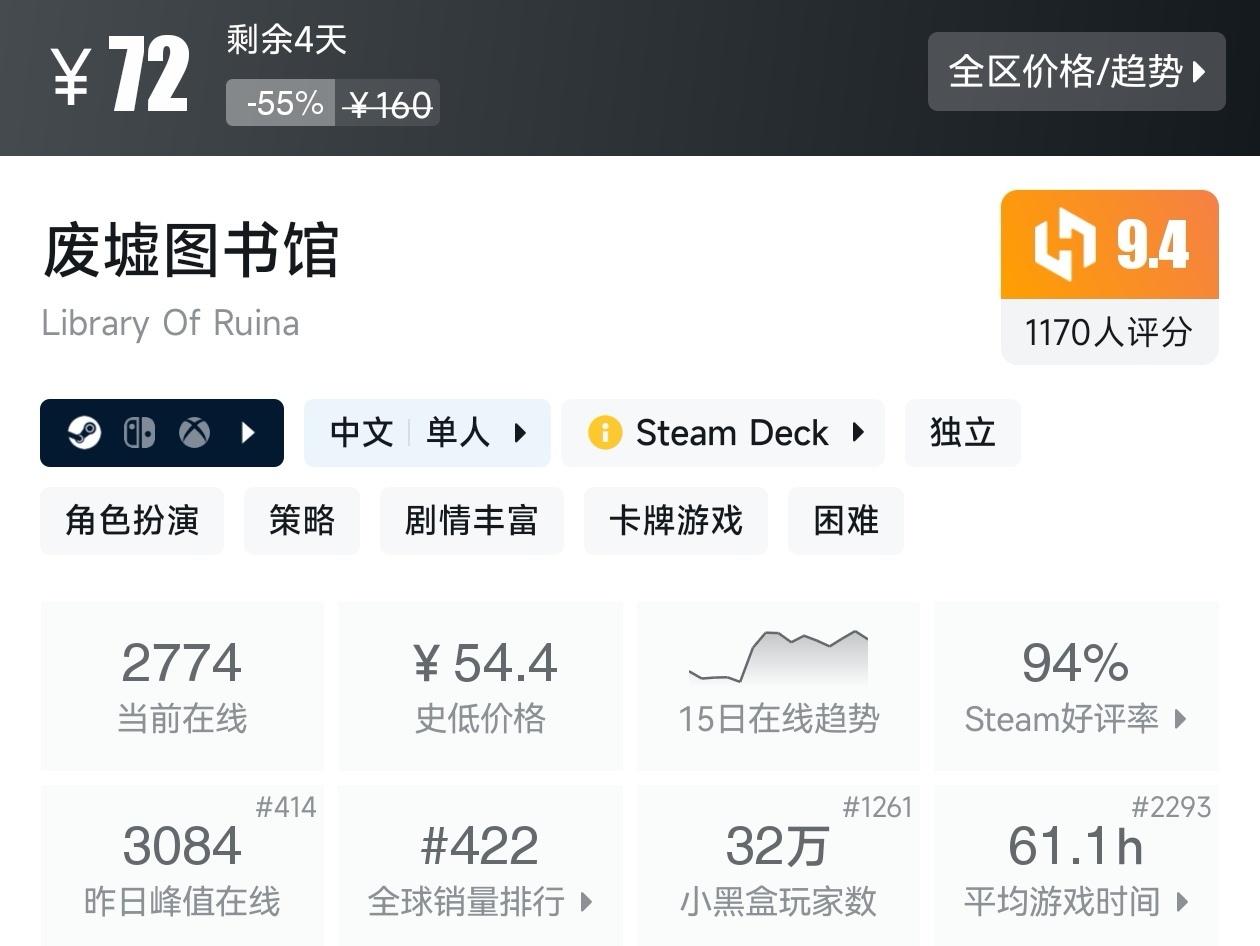Open the Xiaoheihe 9.4 rating badge
Screen dimensions: 1260x946
[1108, 245]
